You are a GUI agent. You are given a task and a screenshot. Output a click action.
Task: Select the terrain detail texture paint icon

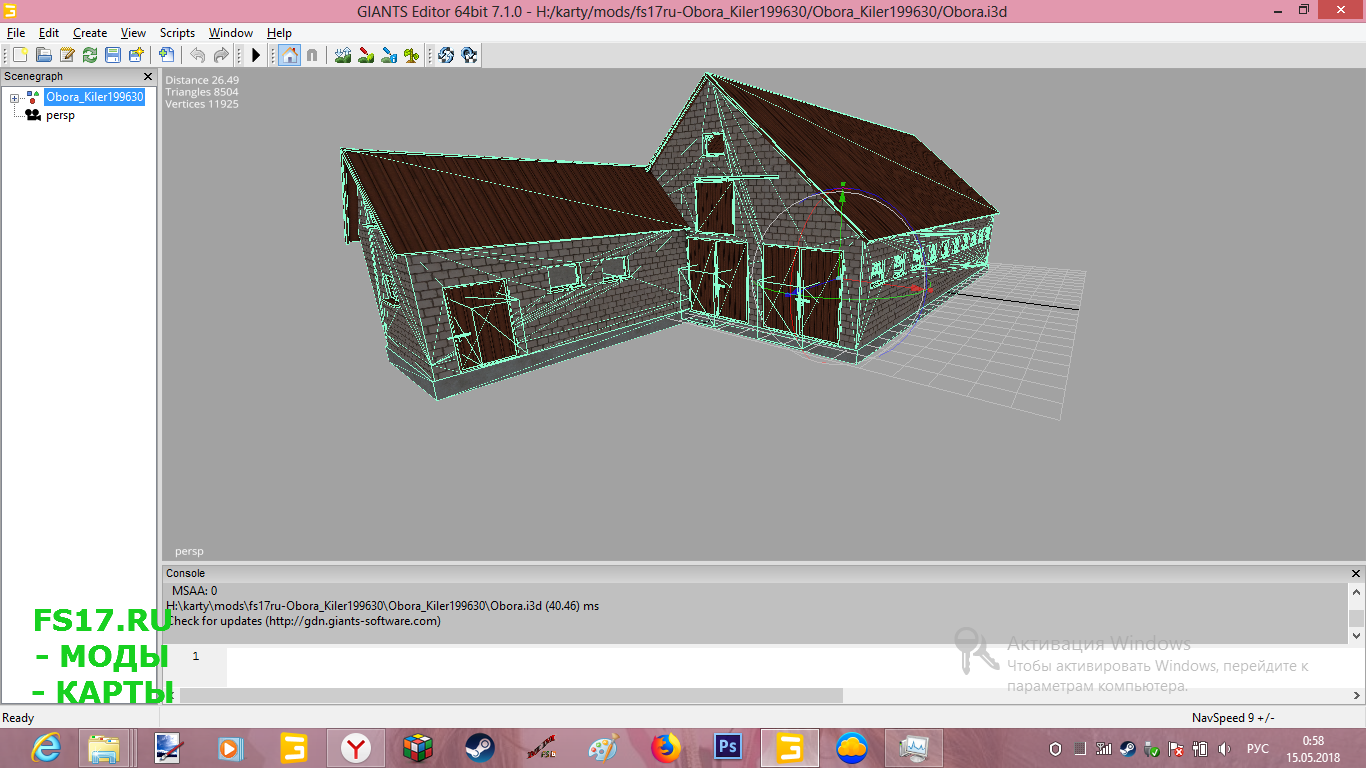click(366, 55)
